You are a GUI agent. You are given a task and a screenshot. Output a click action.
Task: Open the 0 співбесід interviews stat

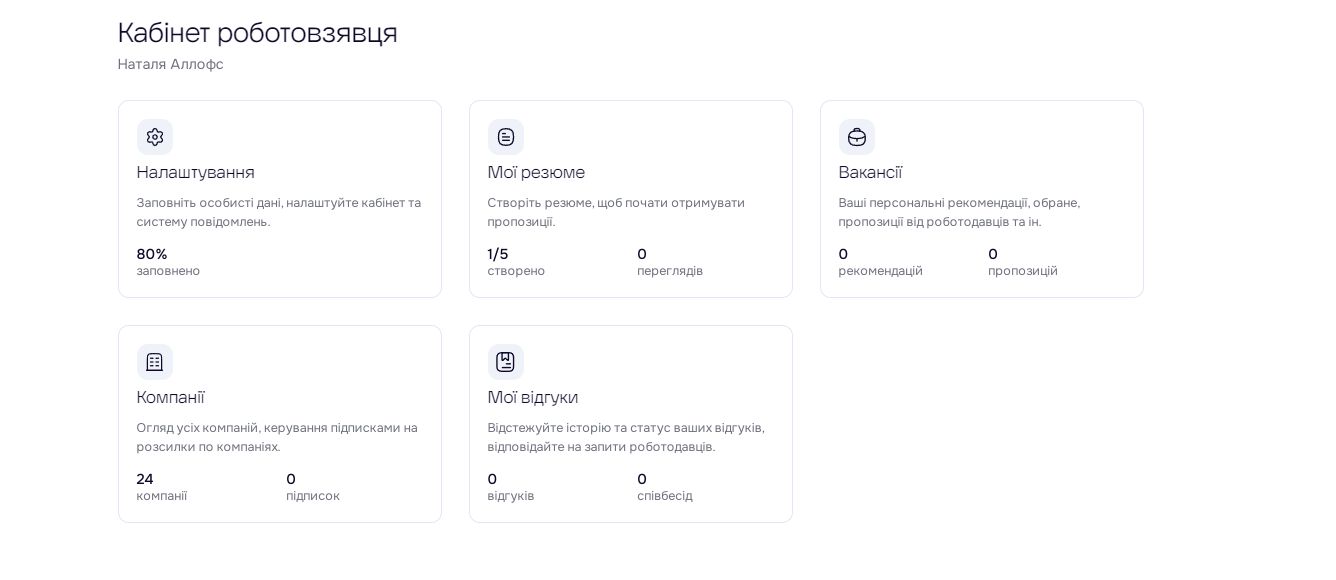click(x=664, y=487)
